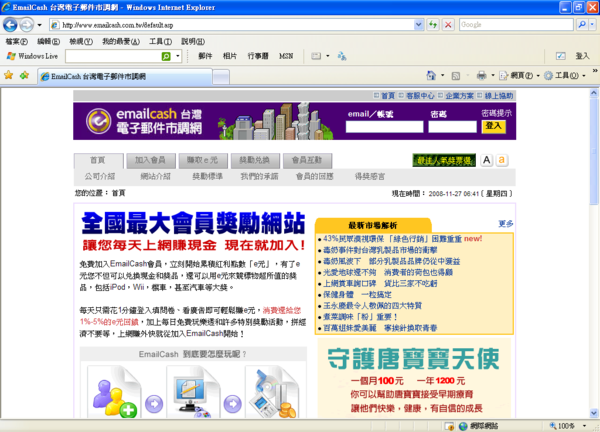
Task: Select the 賺取e元 navigation tab
Action: 203,160
